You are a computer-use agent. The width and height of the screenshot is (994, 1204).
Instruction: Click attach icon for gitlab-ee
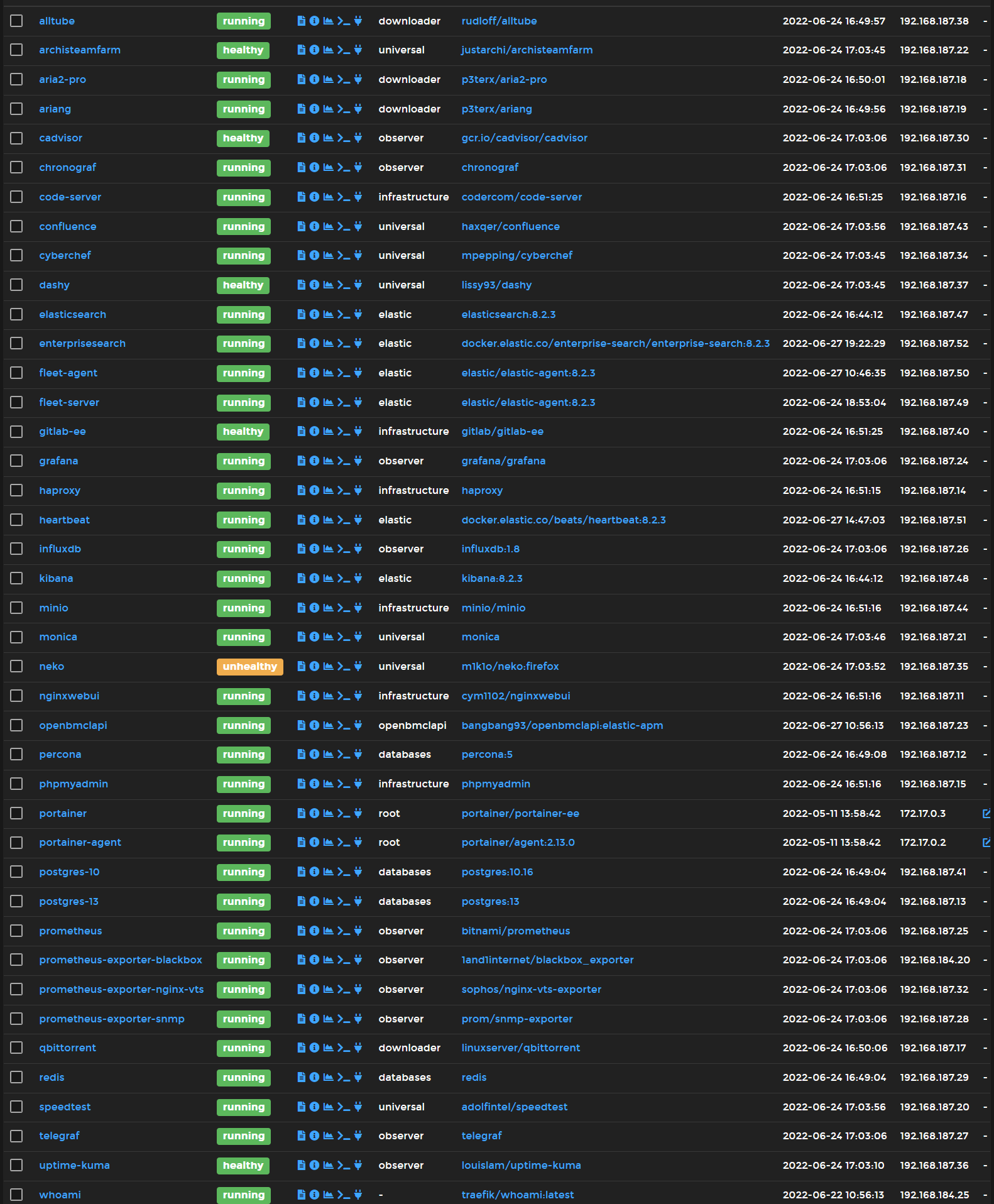point(358,431)
